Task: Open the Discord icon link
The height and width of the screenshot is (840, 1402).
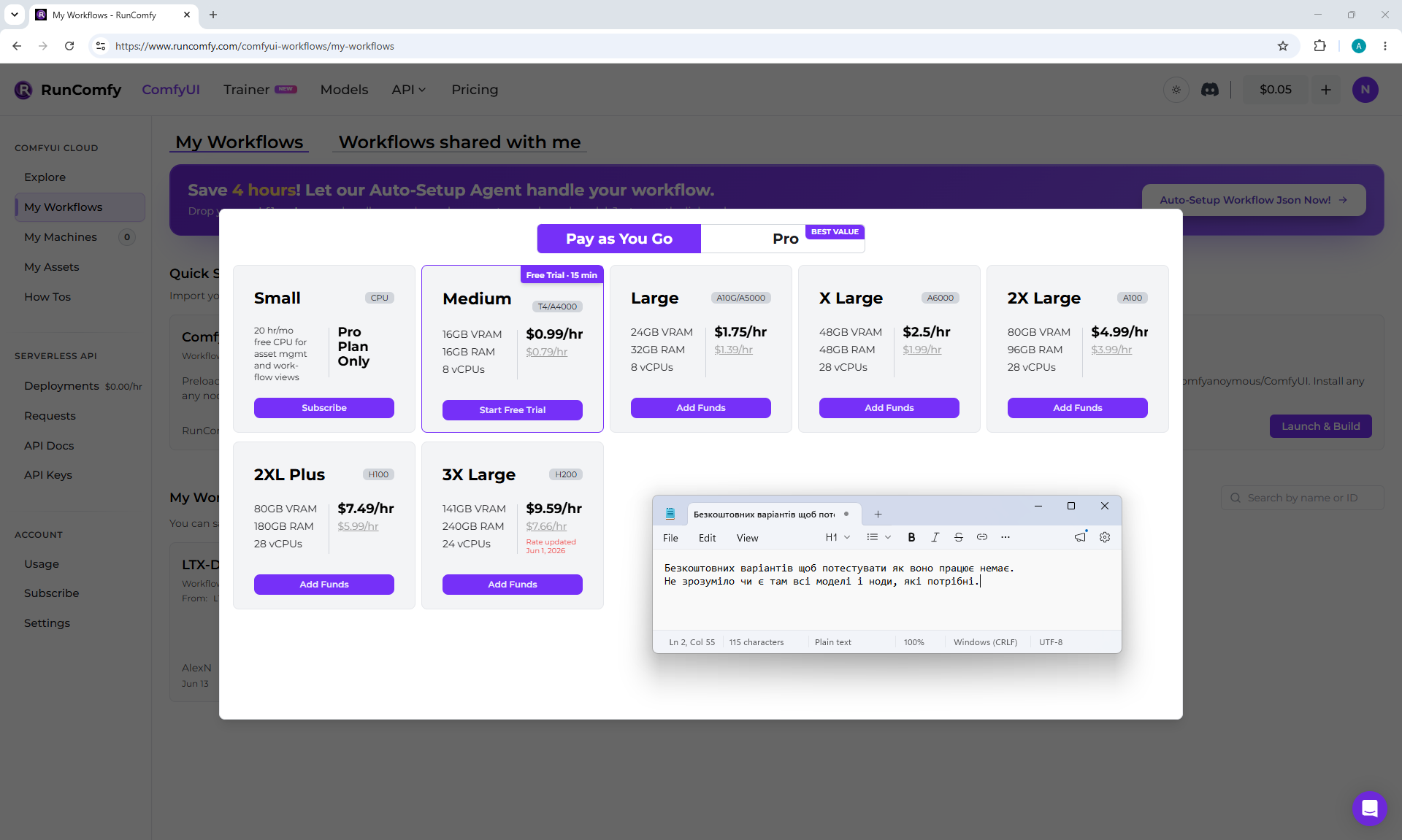Action: click(1210, 90)
